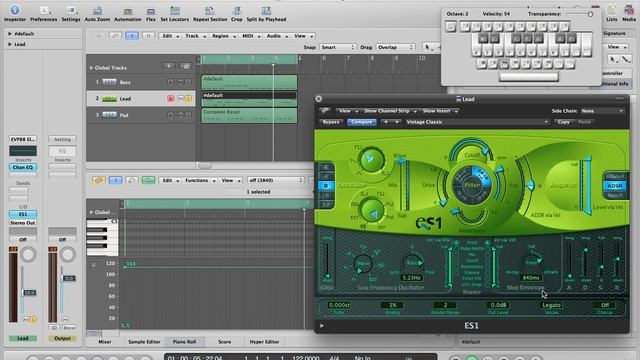Click the duplicate track button beside plus
This screenshot has height=360, width=640.
pyautogui.click(x=185, y=66)
